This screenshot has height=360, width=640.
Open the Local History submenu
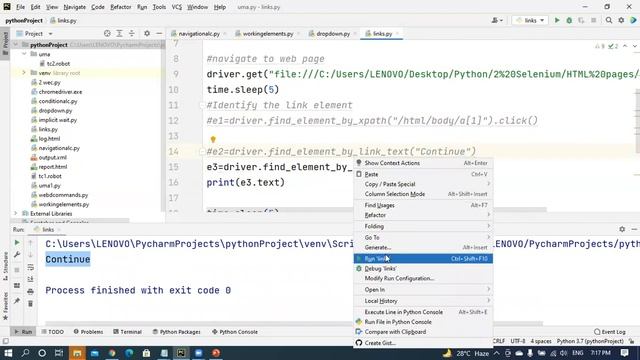(423, 301)
